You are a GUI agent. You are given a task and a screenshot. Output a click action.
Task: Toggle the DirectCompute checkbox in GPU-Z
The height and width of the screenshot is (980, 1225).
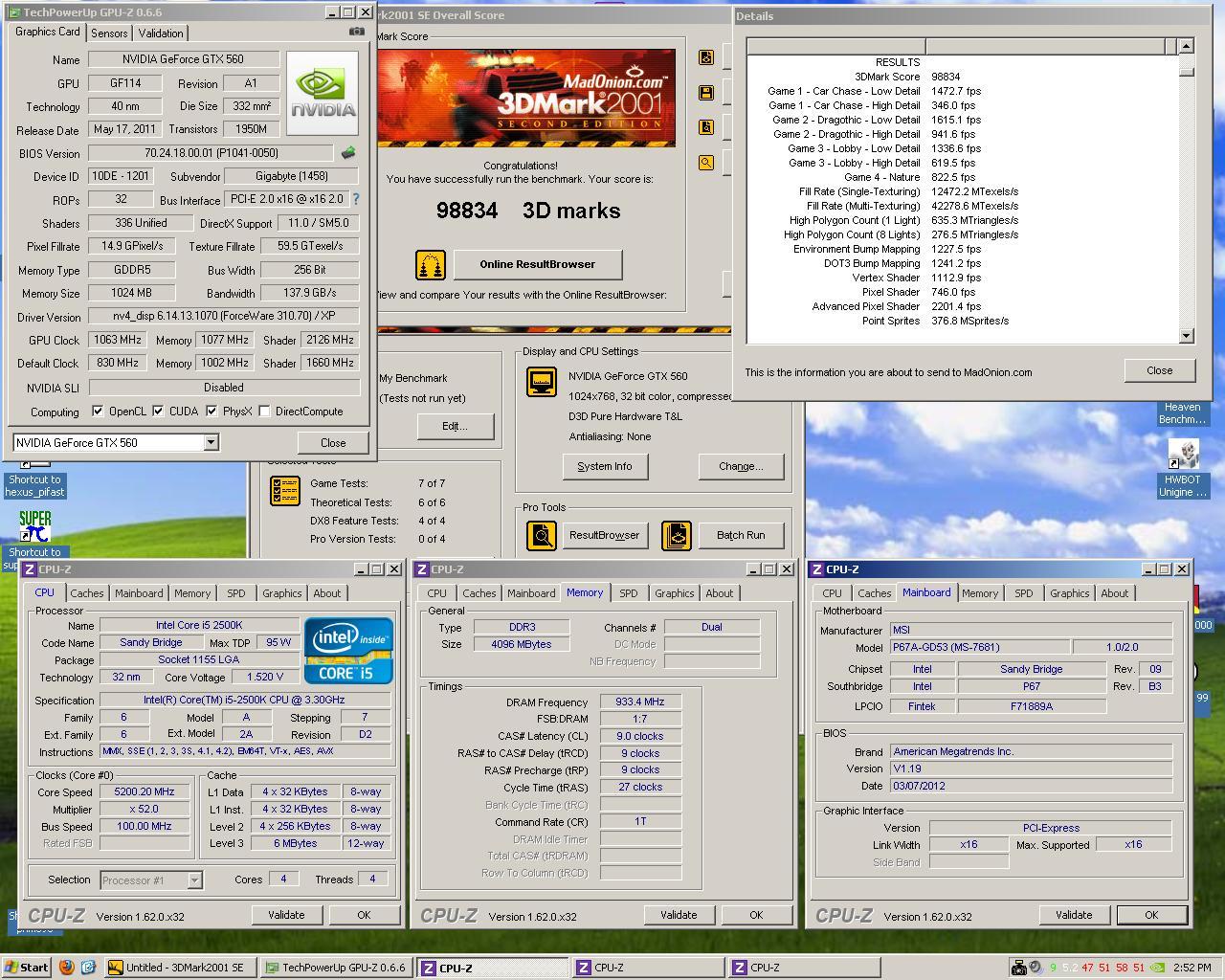[x=264, y=412]
